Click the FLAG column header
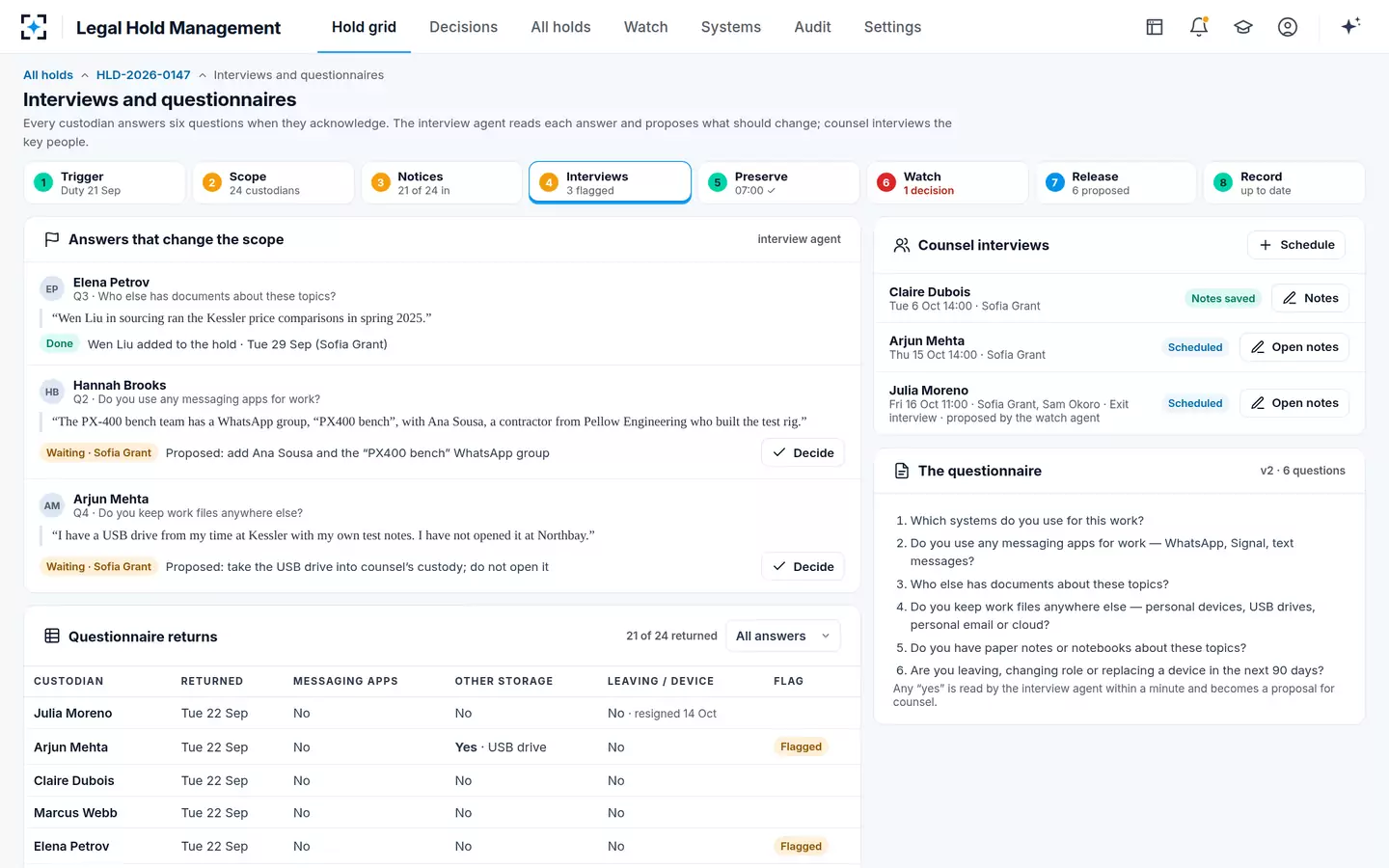1389x868 pixels. coord(788,681)
